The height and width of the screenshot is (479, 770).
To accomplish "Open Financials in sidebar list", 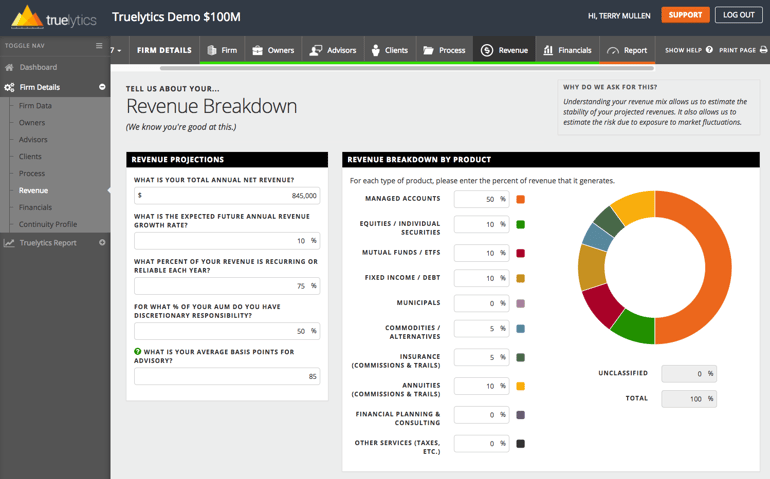I will point(35,207).
